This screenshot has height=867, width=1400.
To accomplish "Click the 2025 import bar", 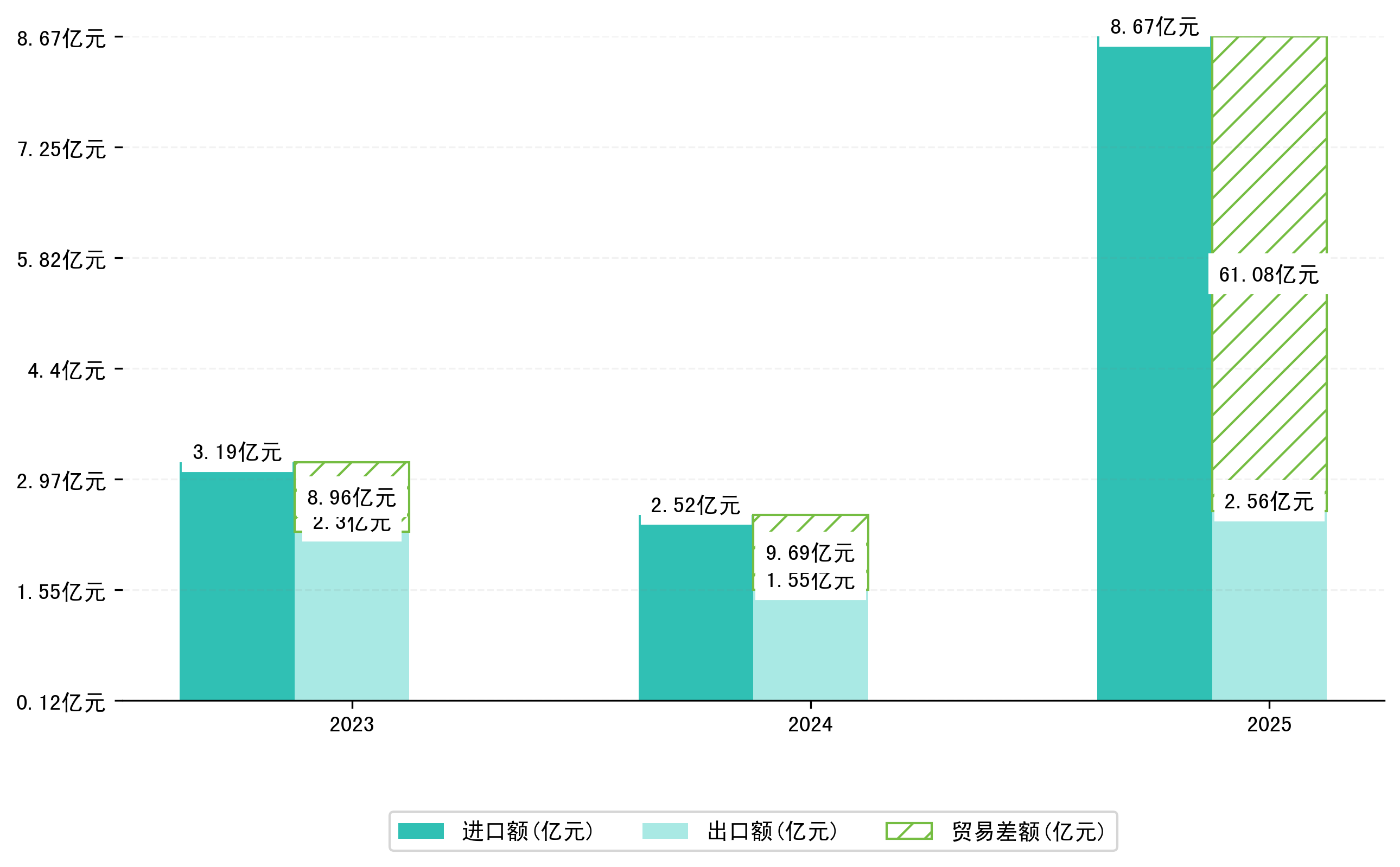I will [x=1154, y=373].
